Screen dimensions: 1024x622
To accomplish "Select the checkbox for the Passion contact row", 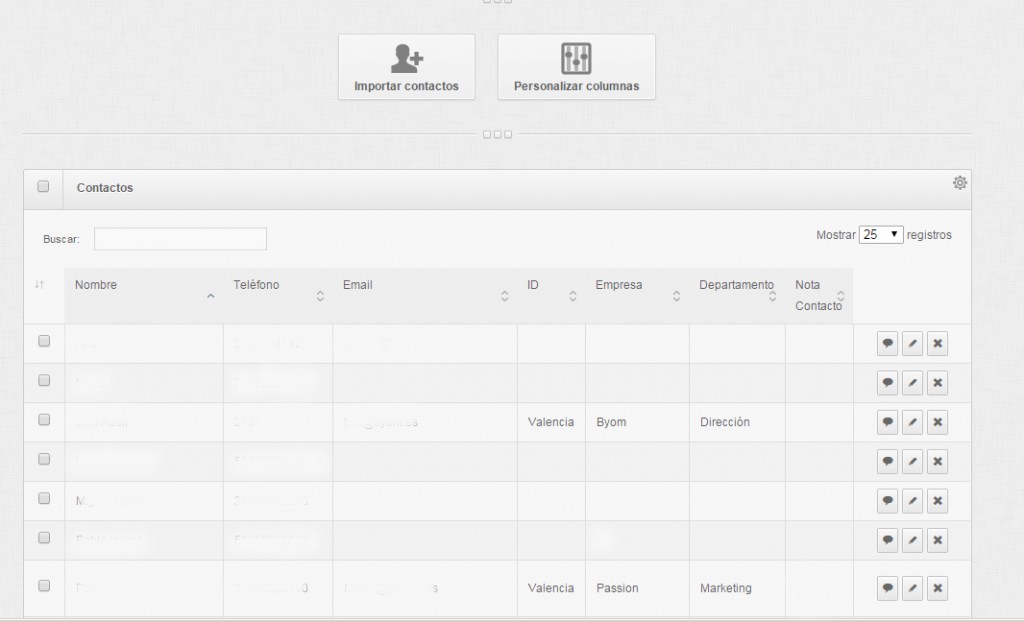I will (44, 586).
